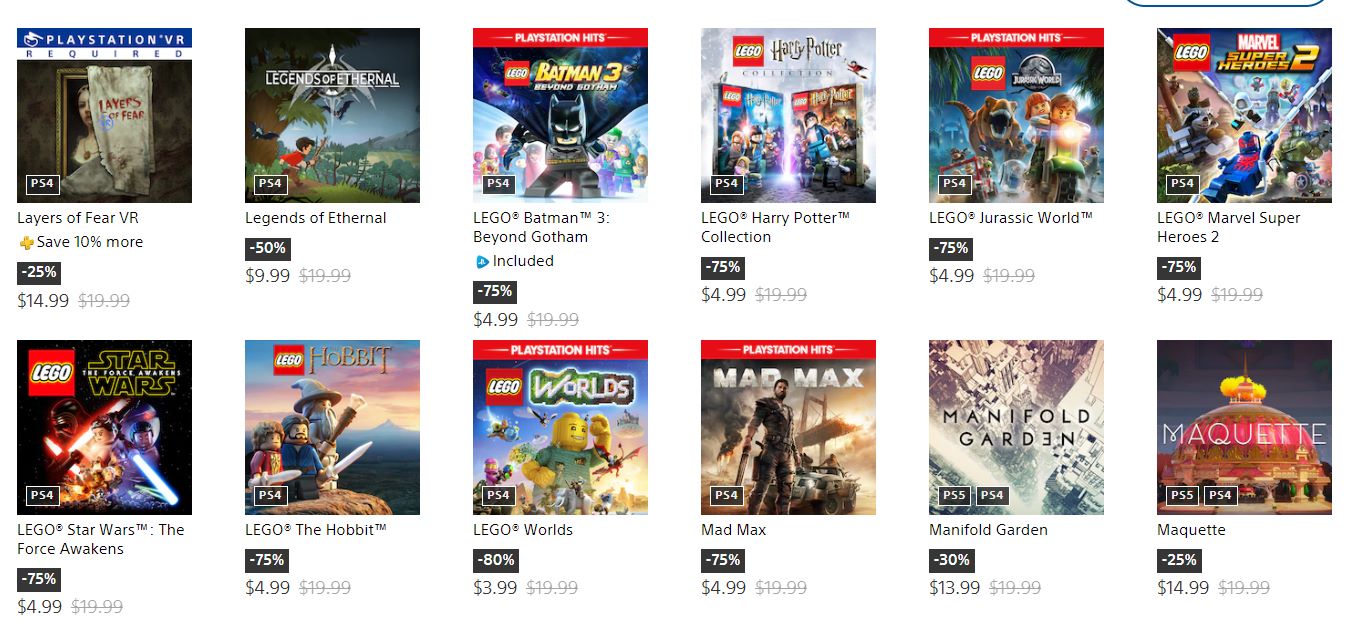The image size is (1364, 642).
Task: Click the PS5 badge on Manifold Garden
Action: tap(953, 495)
